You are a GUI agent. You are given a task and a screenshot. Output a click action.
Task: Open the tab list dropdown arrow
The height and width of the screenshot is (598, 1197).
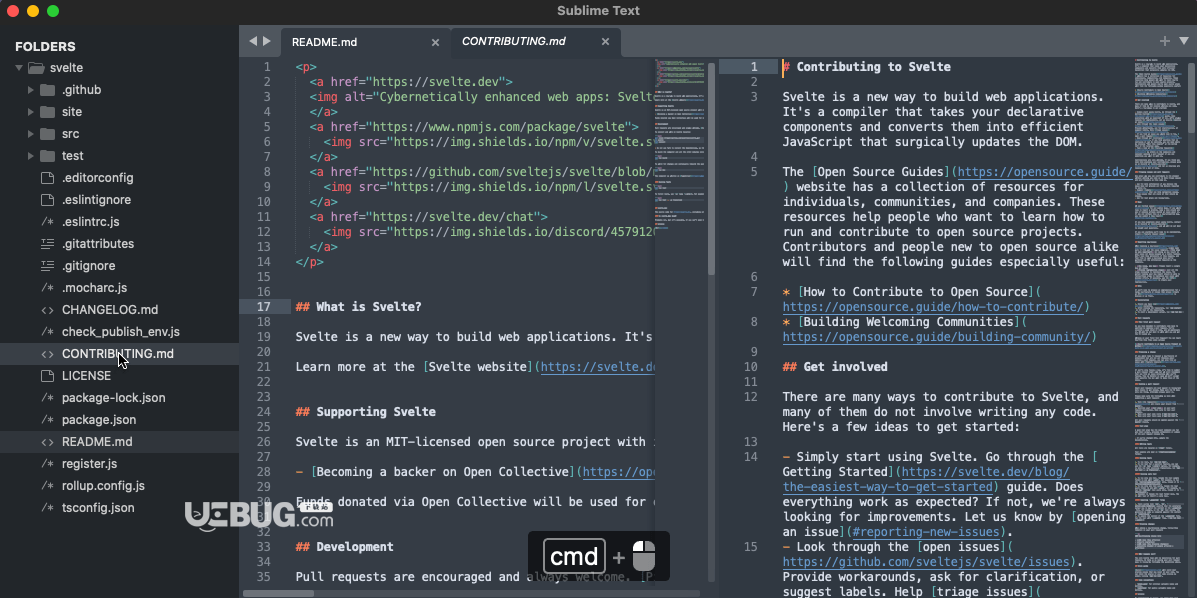click(x=1184, y=41)
